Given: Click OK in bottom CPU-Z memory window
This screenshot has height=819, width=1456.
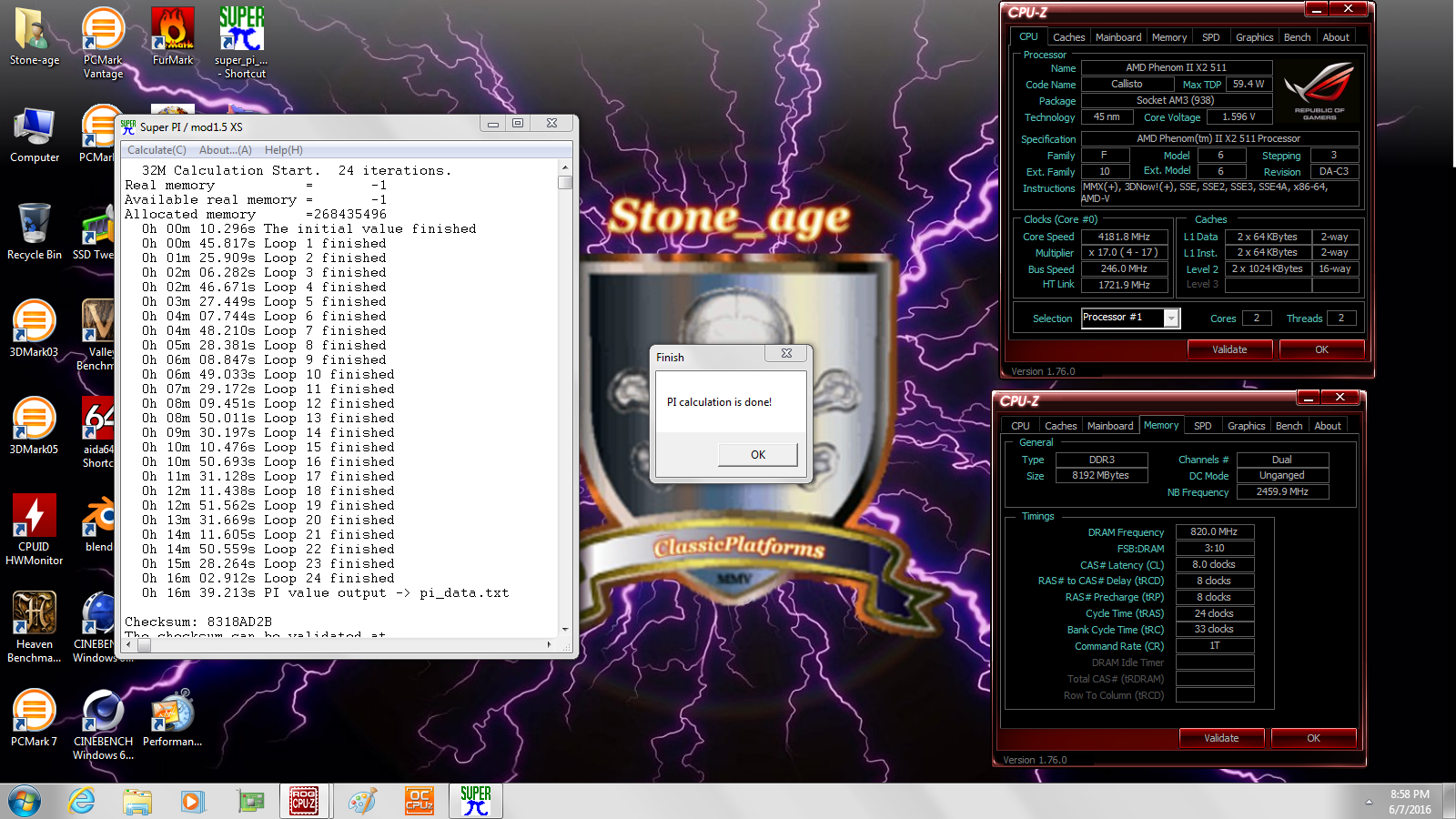Looking at the screenshot, I should pyautogui.click(x=1313, y=738).
